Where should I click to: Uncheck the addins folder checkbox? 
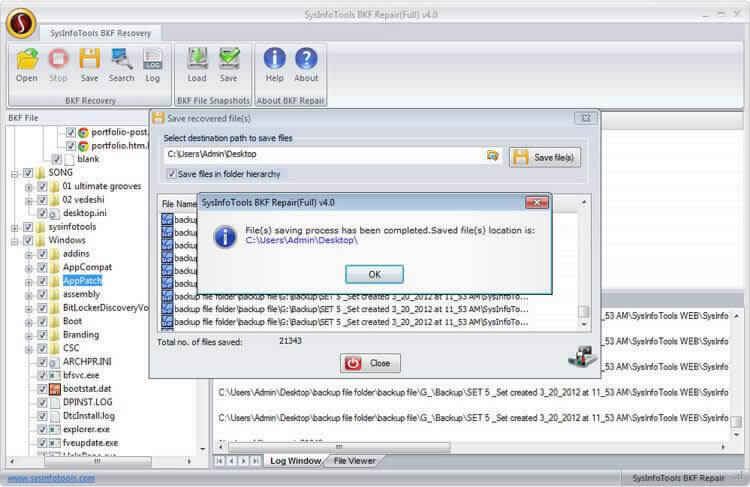pyautogui.click(x=42, y=254)
